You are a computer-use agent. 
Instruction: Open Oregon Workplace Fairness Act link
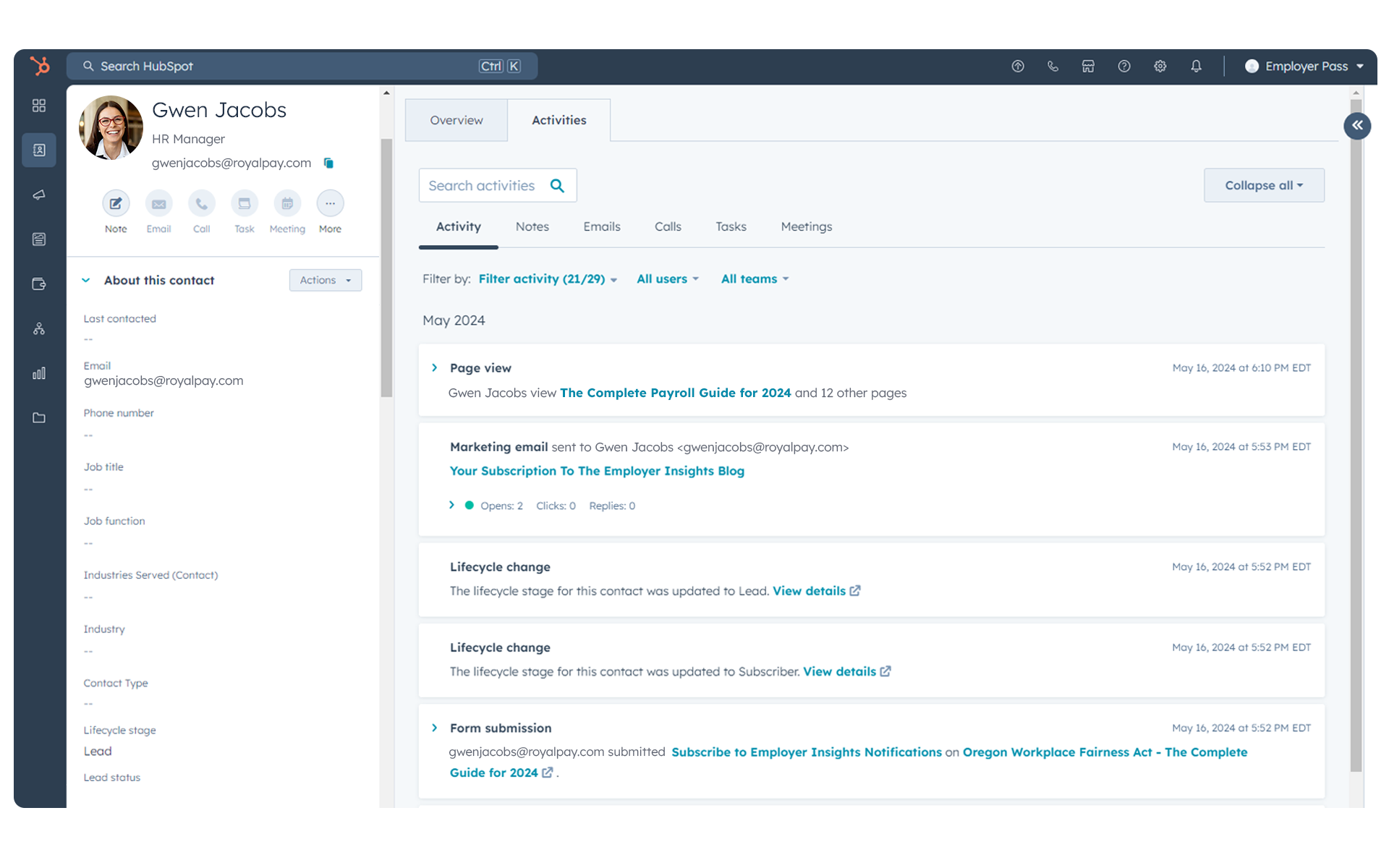tap(1105, 752)
